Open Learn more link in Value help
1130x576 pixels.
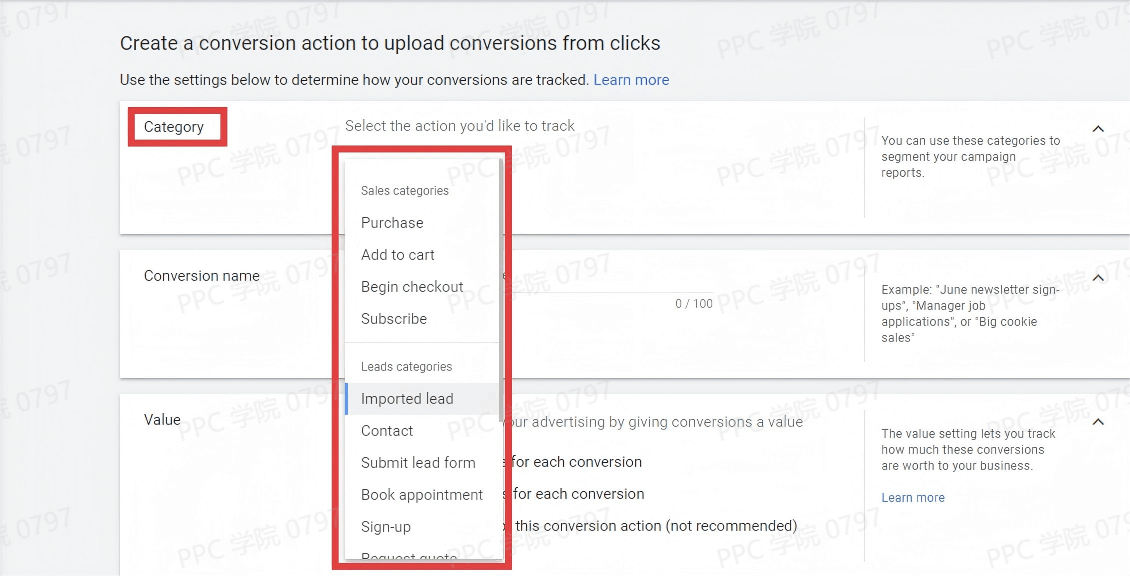(x=912, y=498)
